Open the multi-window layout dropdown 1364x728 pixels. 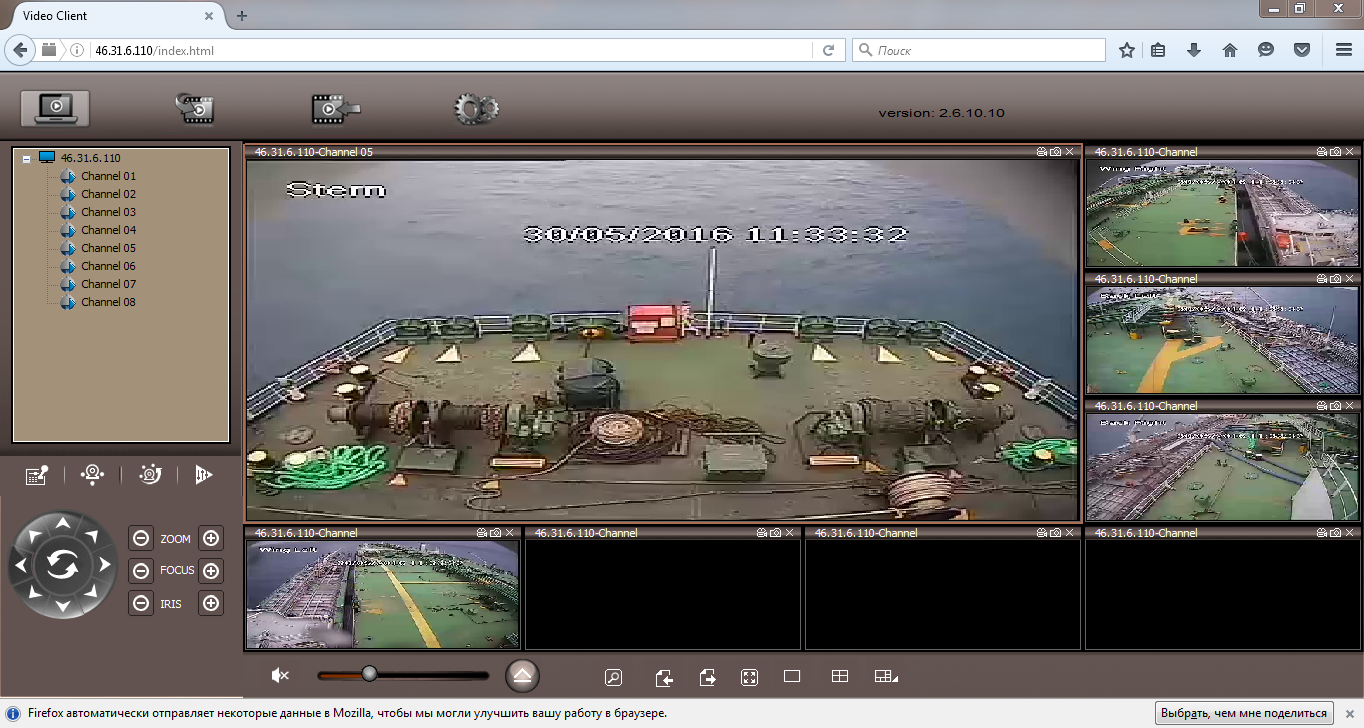pyautogui.click(x=885, y=677)
